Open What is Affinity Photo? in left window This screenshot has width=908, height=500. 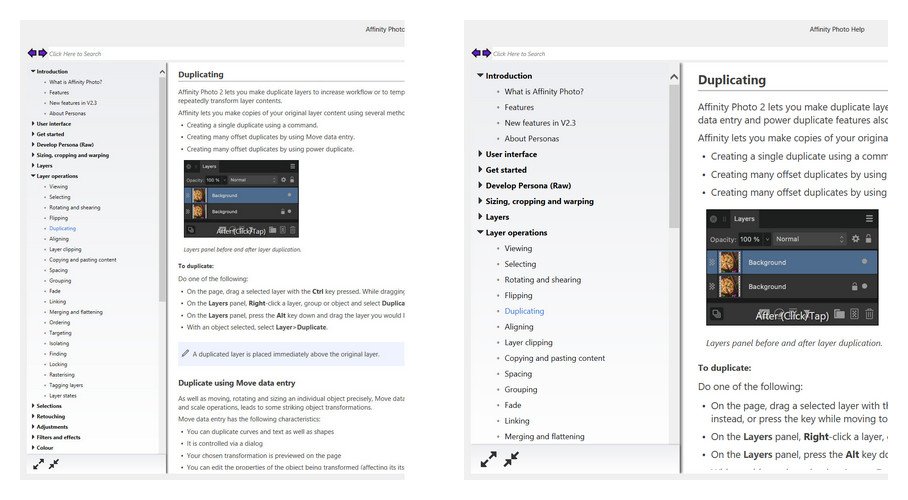point(75,82)
